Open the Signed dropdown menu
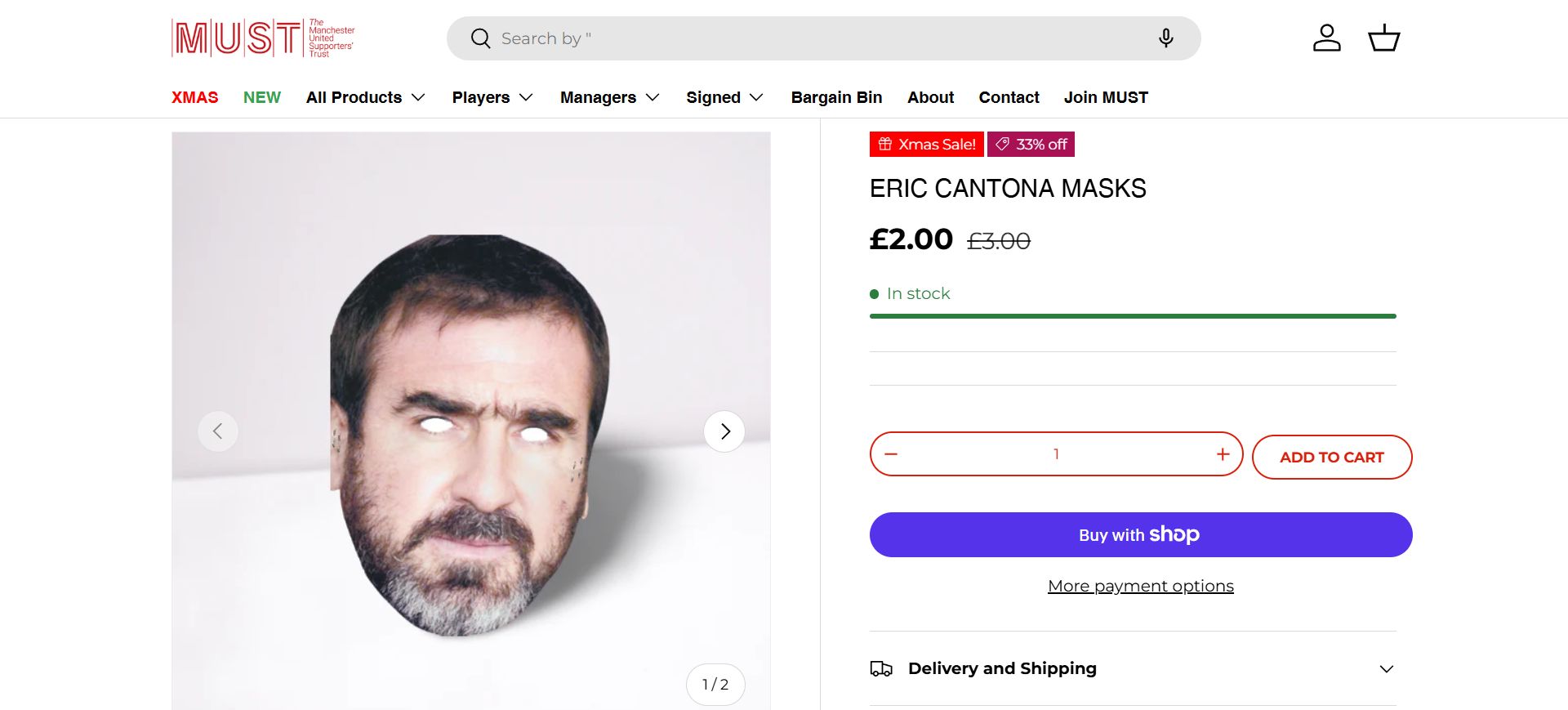Screen dimensions: 1568x710 click(x=724, y=97)
